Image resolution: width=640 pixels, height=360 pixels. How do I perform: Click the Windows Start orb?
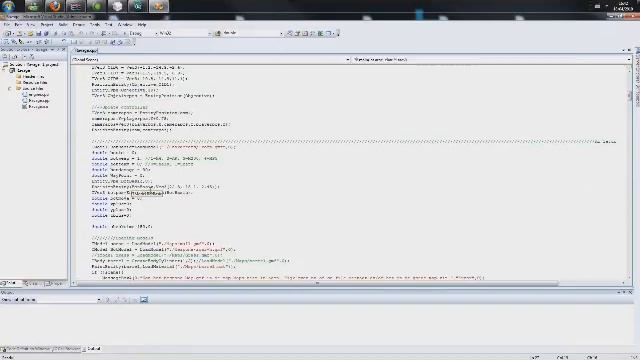pos(9,6)
